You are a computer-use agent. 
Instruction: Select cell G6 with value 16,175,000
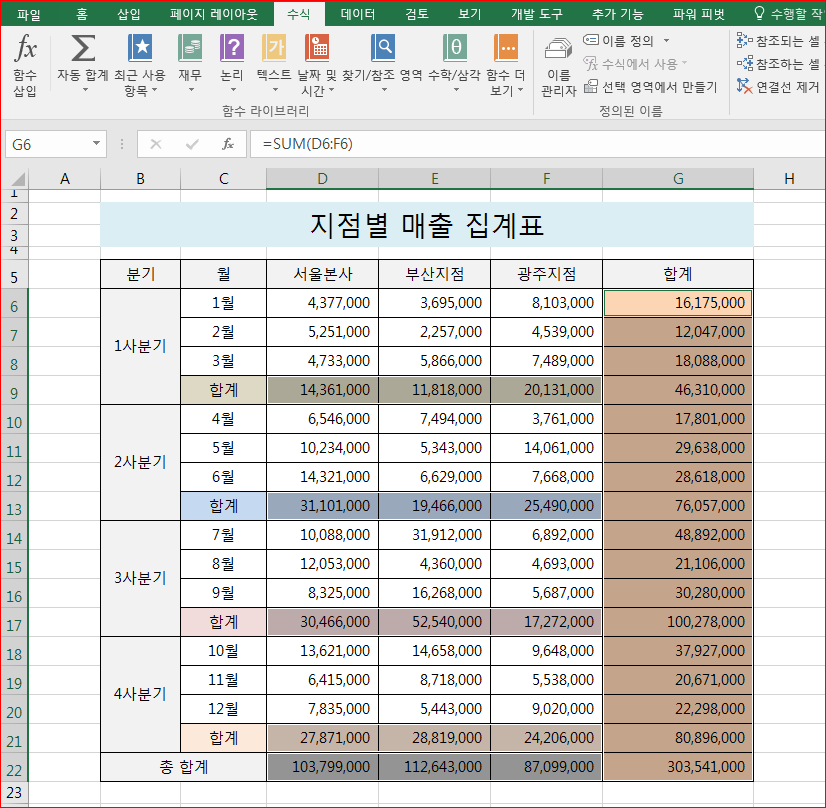678,303
